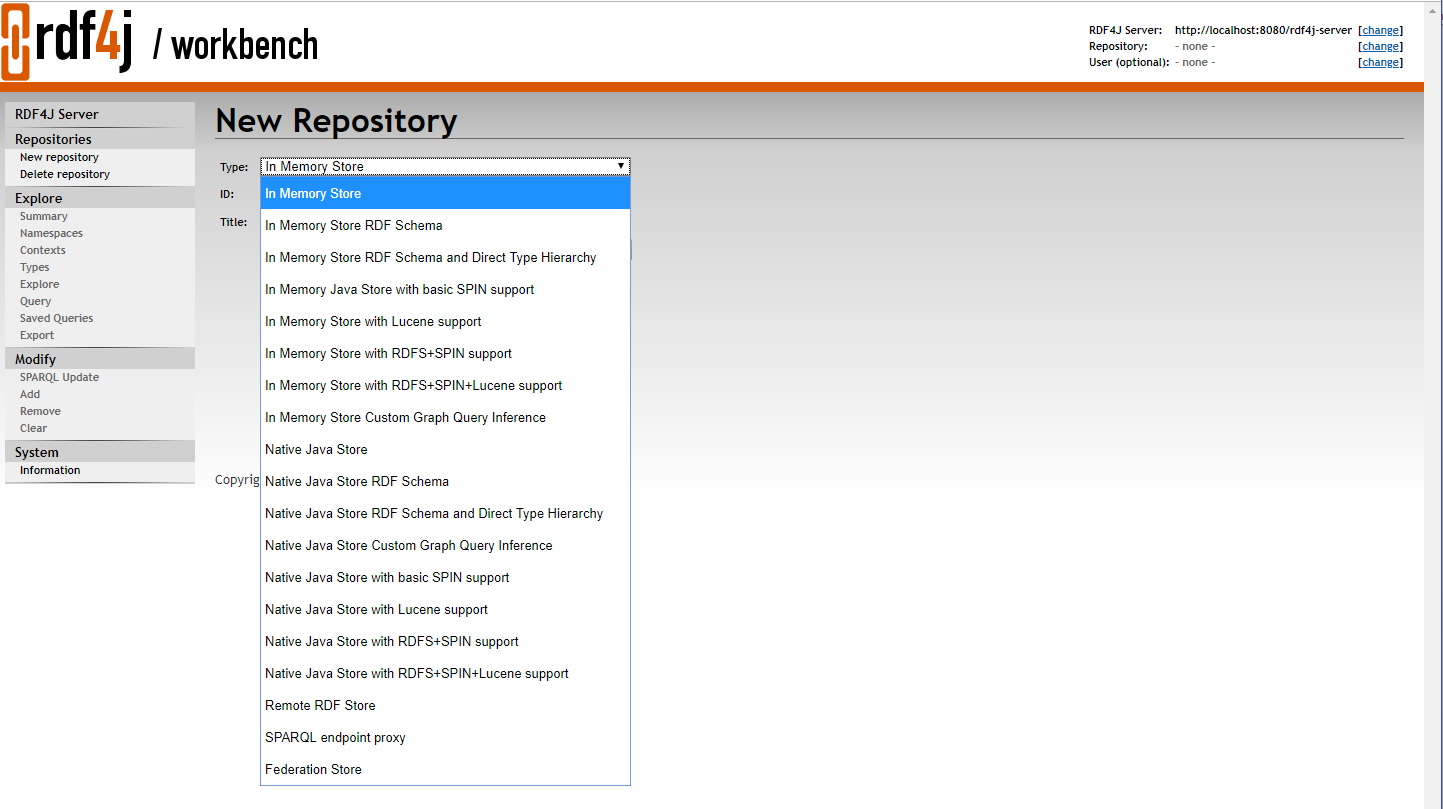Select Native Java Store RDF Schema
The image size is (1443, 809).
point(445,481)
